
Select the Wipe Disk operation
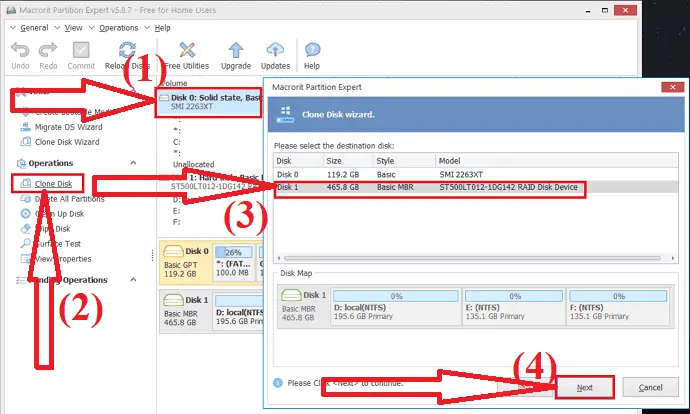coord(46,229)
